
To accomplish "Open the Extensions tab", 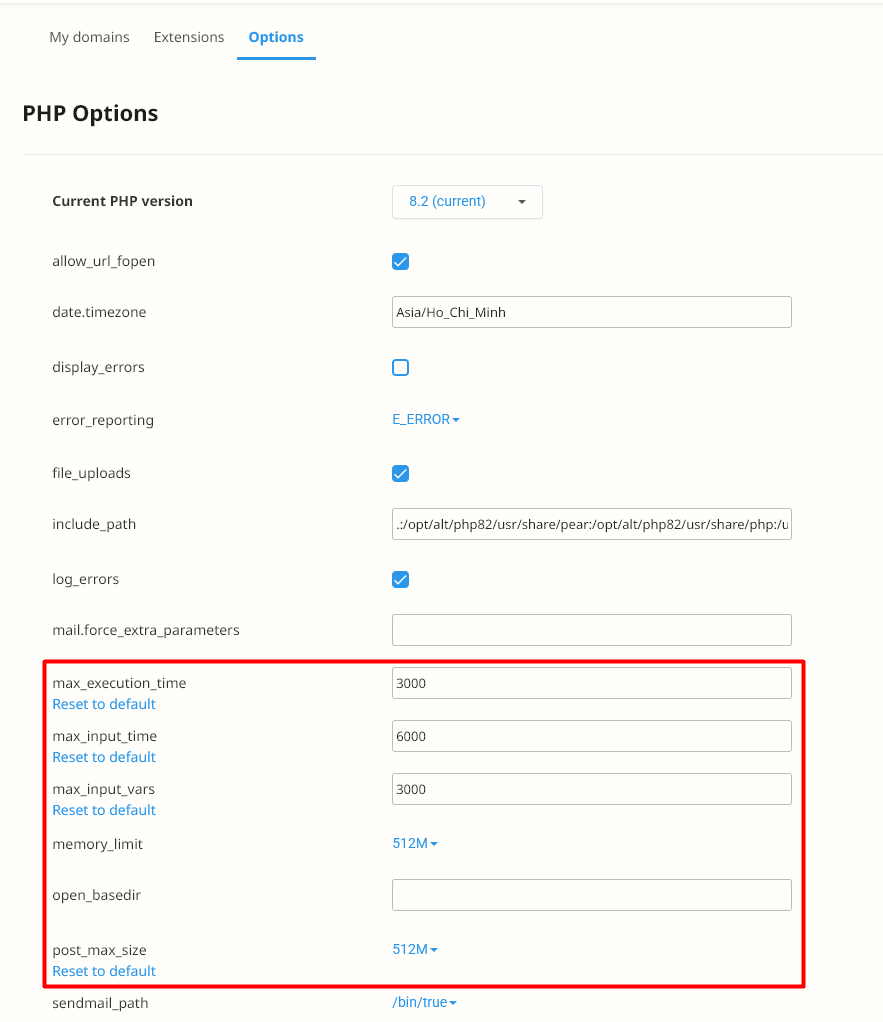I will click(x=189, y=37).
